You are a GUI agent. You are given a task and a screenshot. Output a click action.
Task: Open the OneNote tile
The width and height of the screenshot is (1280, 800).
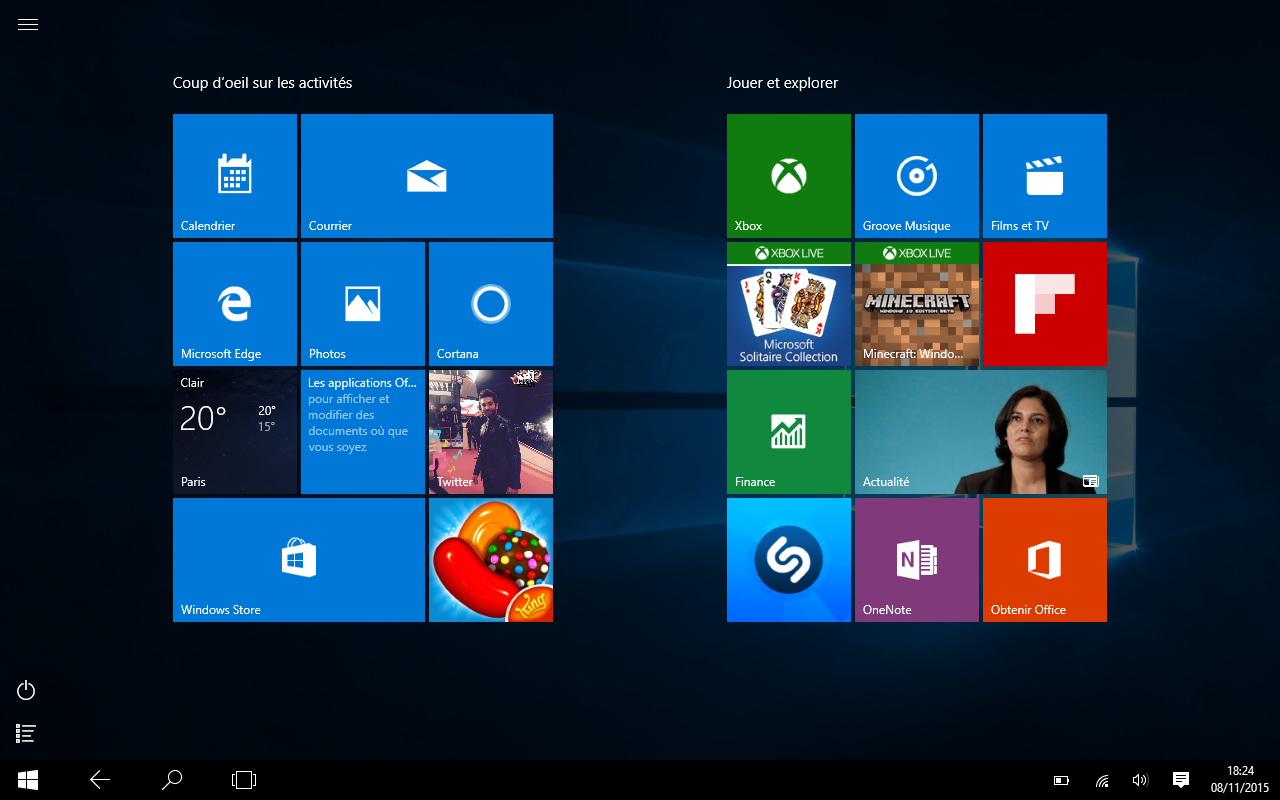[917, 560]
